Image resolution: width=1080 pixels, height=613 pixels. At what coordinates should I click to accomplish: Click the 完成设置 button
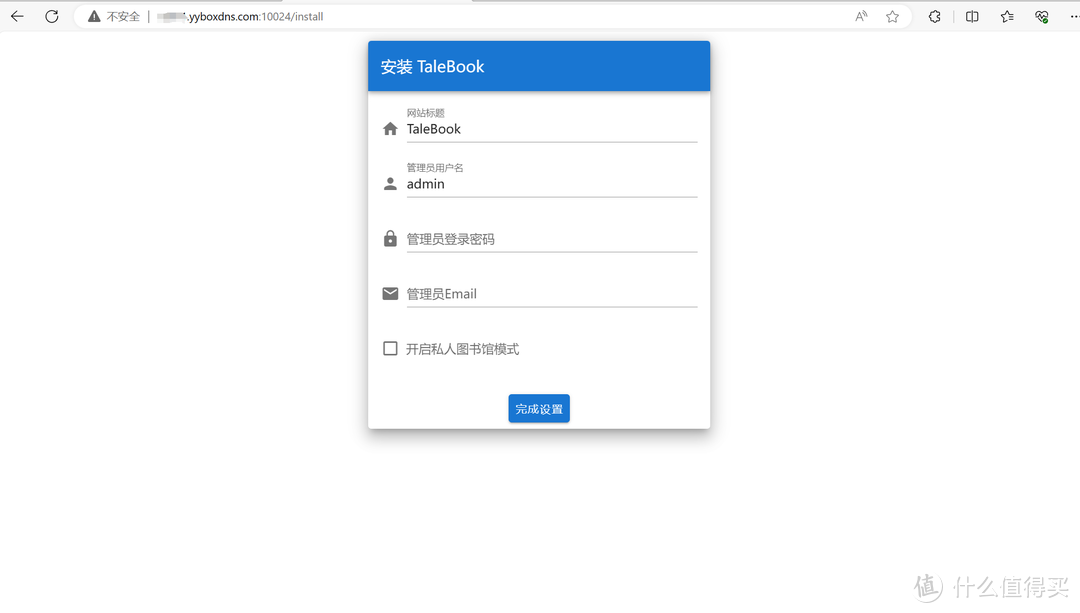point(539,408)
